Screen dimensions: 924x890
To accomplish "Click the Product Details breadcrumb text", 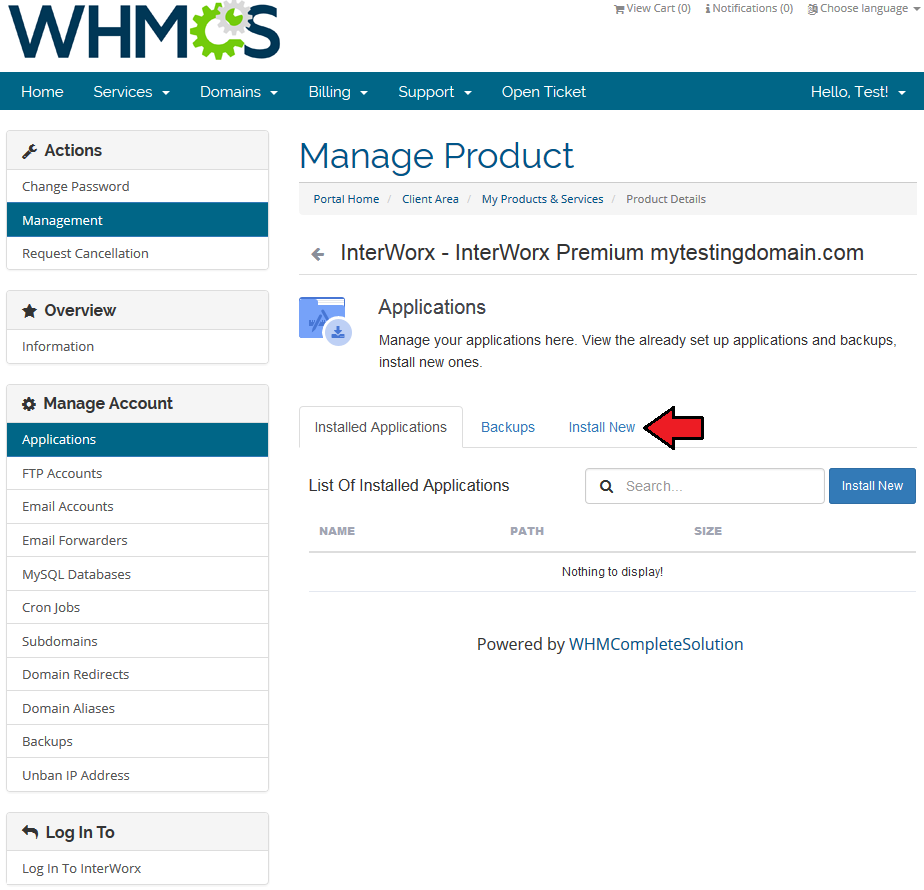I will point(666,199).
